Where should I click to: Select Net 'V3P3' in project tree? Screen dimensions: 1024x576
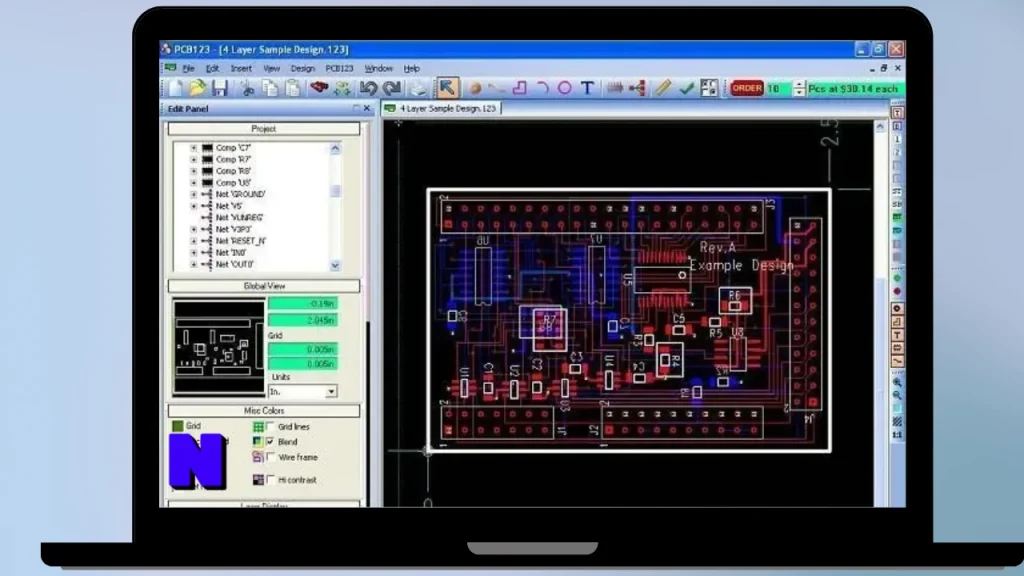[x=233, y=229]
